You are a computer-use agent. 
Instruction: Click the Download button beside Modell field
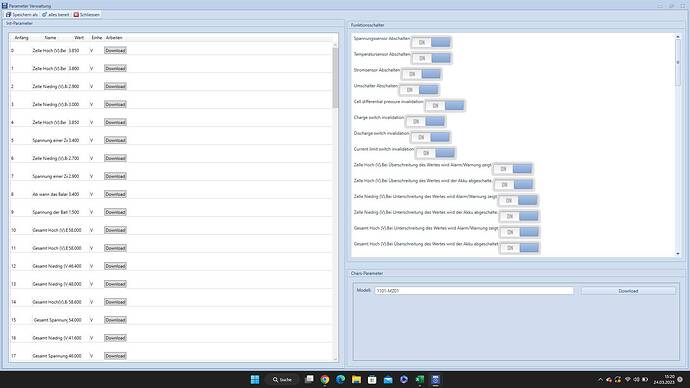(628, 291)
